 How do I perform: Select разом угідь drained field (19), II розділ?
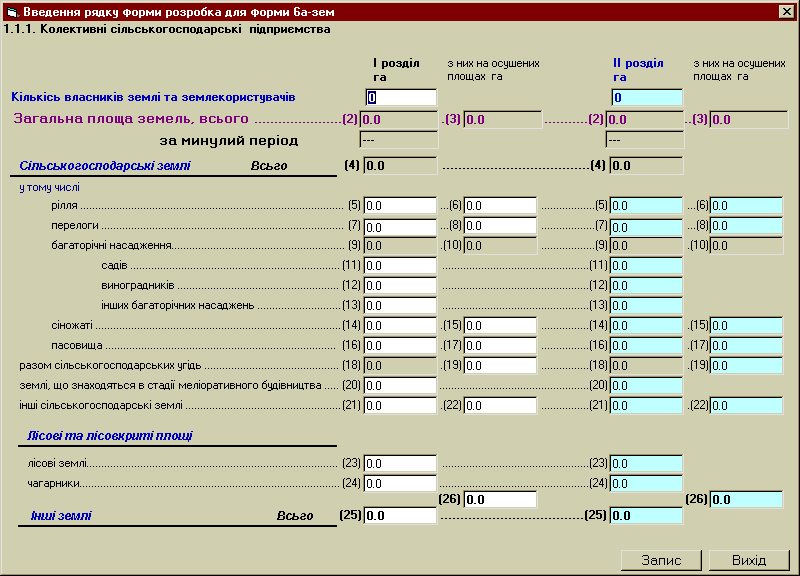click(746, 365)
